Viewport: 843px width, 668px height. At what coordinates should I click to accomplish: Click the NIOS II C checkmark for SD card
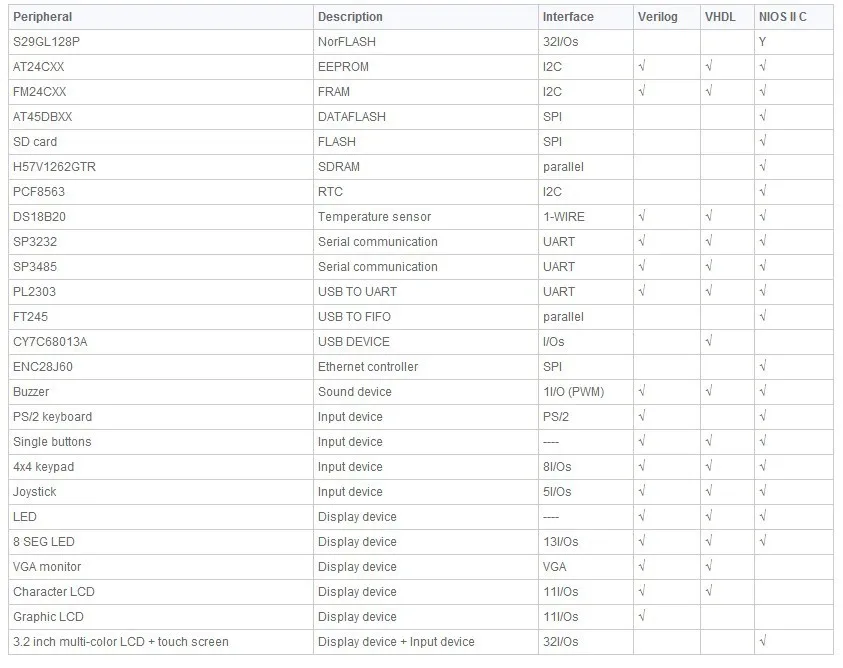point(763,141)
